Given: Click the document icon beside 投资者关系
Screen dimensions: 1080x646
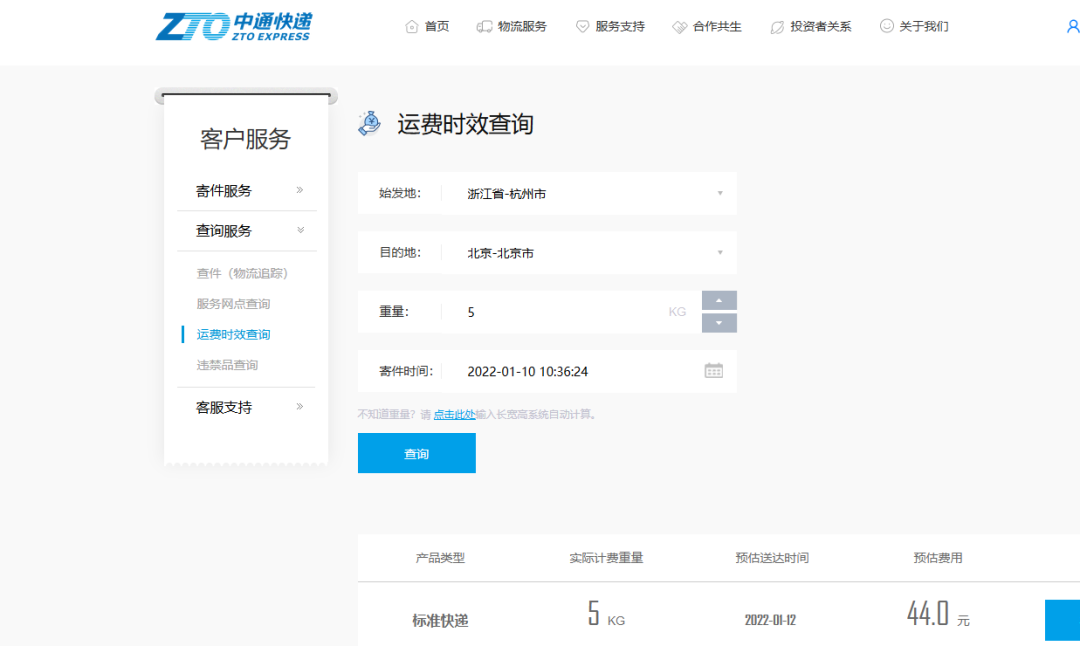Looking at the screenshot, I should pyautogui.click(x=775, y=27).
